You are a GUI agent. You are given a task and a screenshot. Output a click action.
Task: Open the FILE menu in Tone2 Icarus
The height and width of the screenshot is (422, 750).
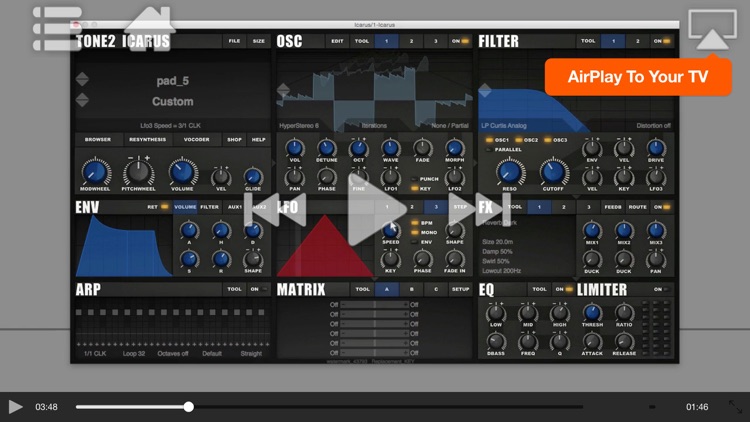coord(234,41)
